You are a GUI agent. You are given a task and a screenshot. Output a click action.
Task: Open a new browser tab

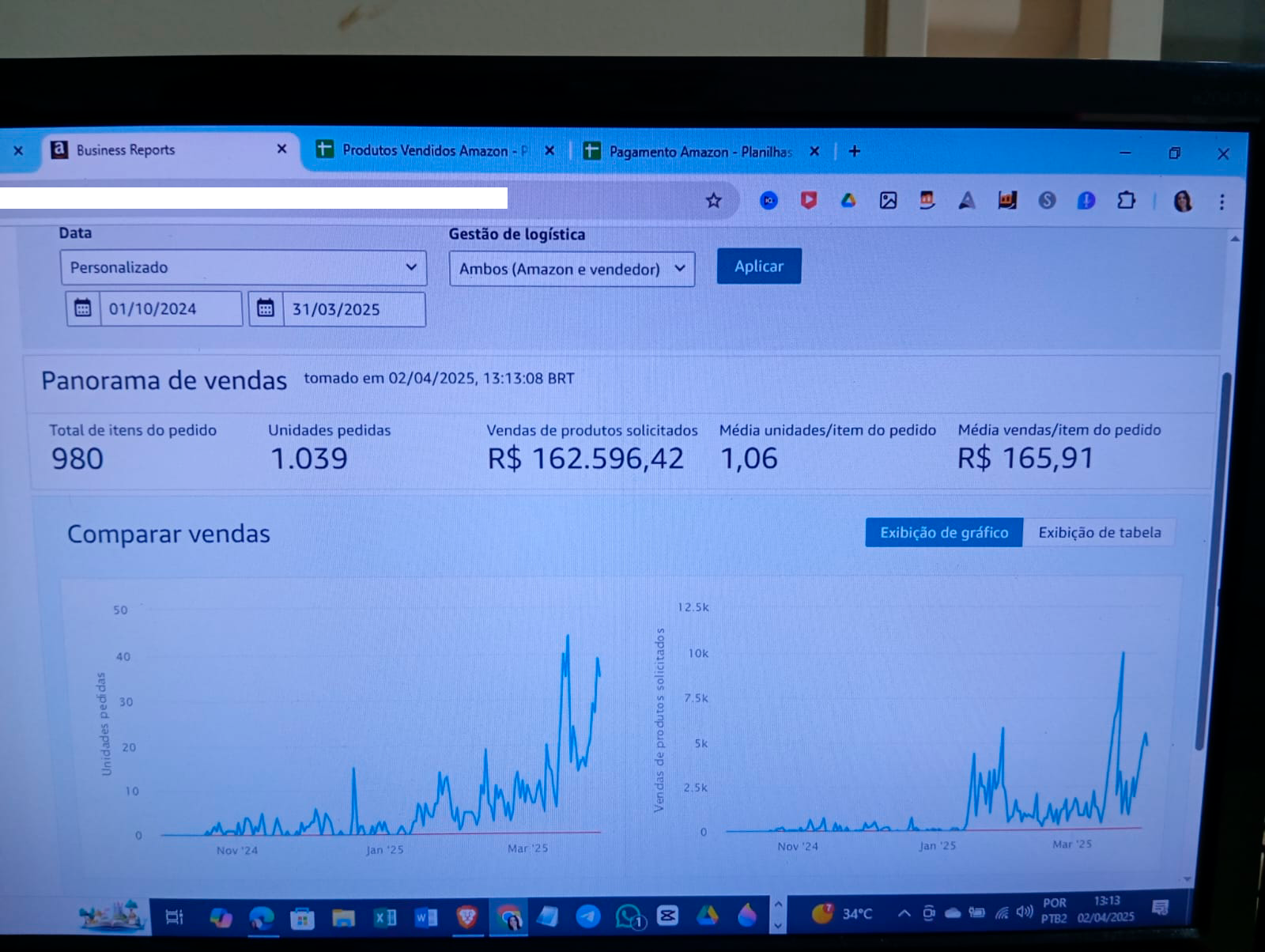(854, 151)
